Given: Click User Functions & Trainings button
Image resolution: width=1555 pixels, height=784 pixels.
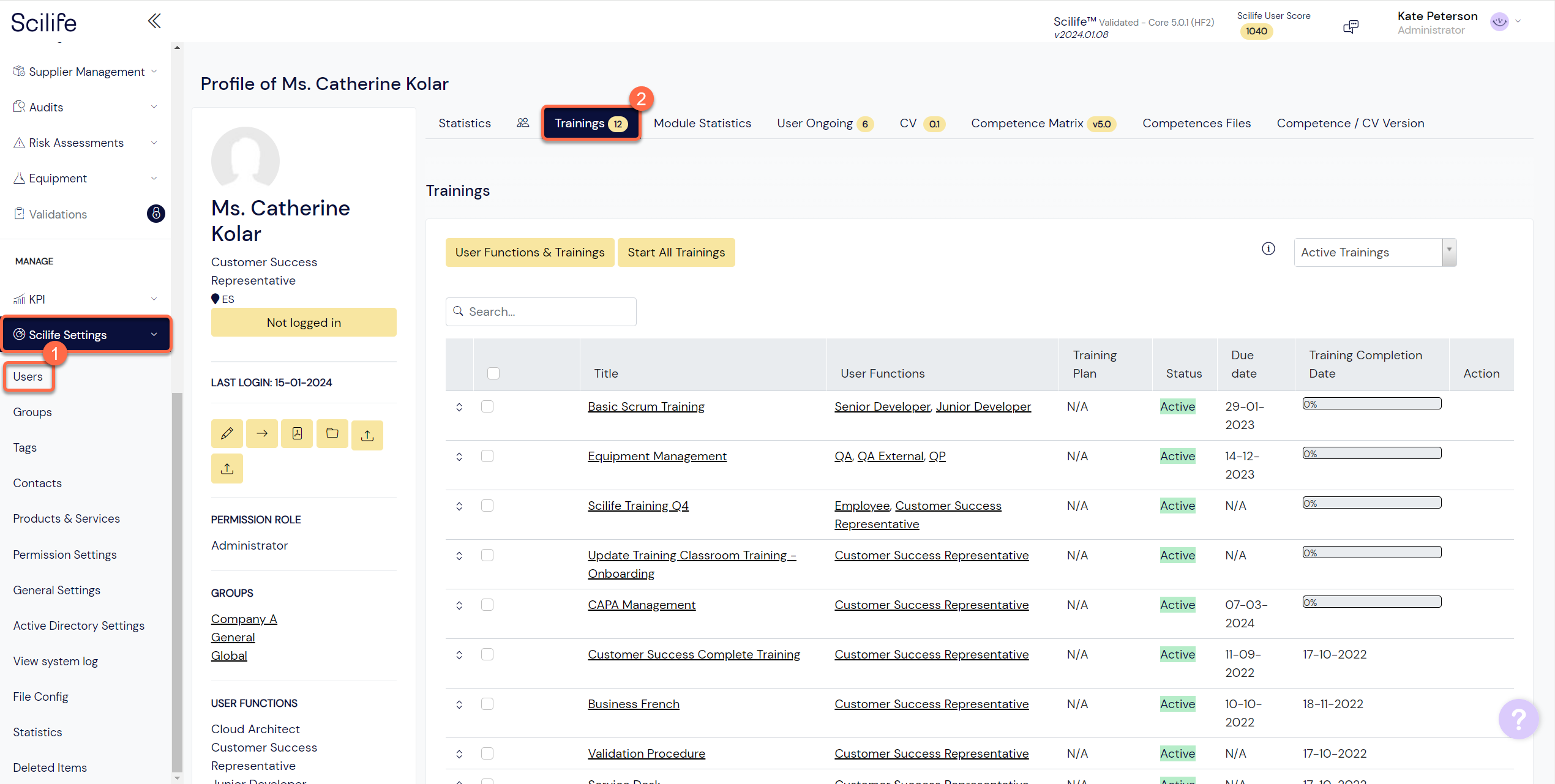Looking at the screenshot, I should click(530, 252).
